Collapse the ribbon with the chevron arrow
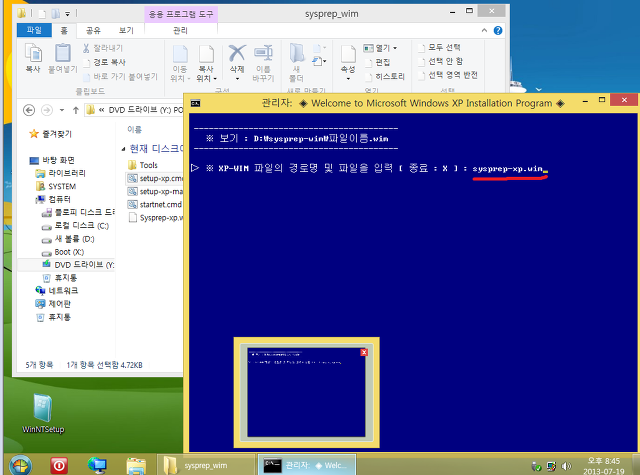 coord(484,31)
